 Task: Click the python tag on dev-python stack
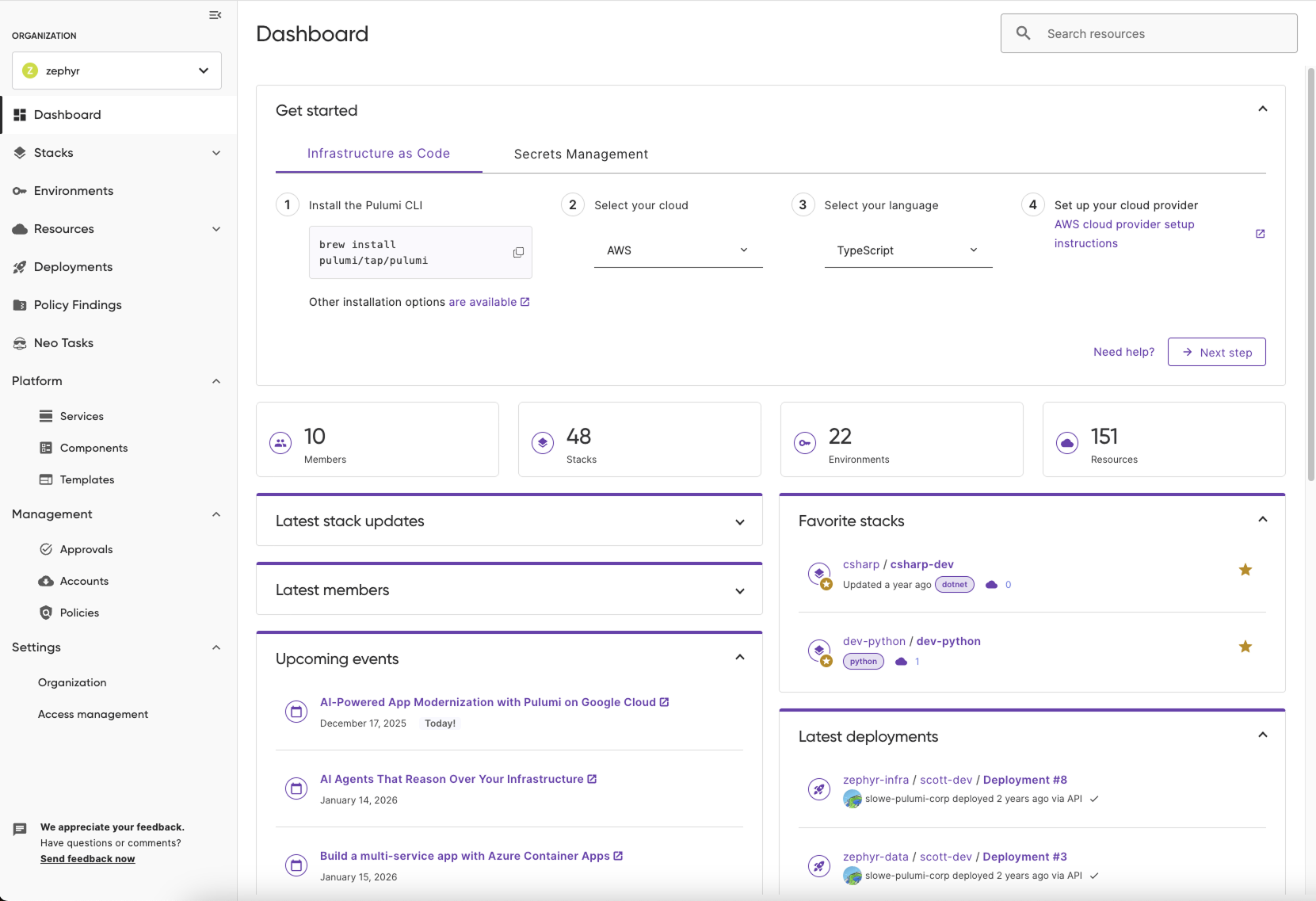click(863, 662)
